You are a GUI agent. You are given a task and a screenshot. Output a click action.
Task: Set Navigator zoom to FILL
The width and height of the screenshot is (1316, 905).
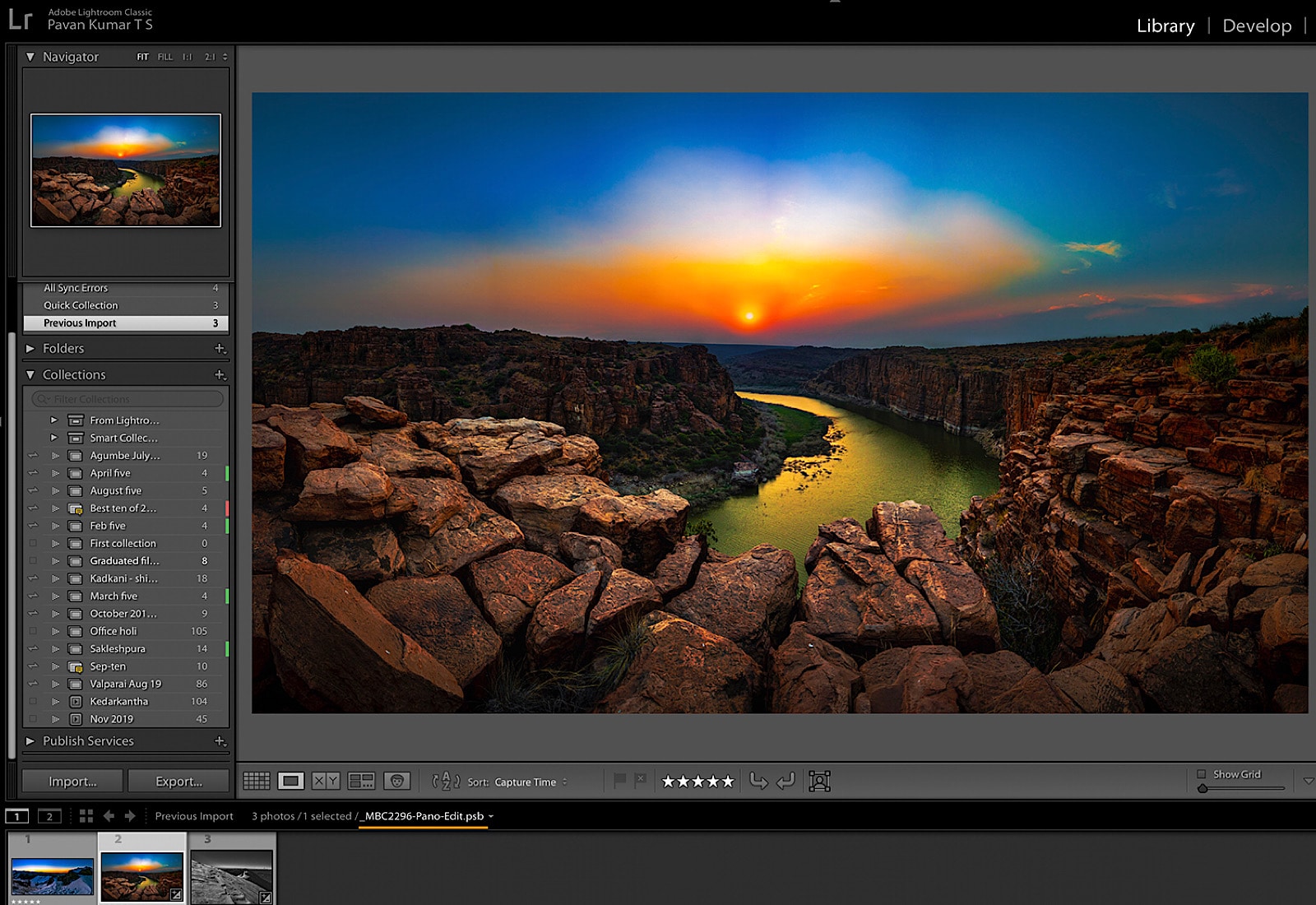pyautogui.click(x=165, y=57)
